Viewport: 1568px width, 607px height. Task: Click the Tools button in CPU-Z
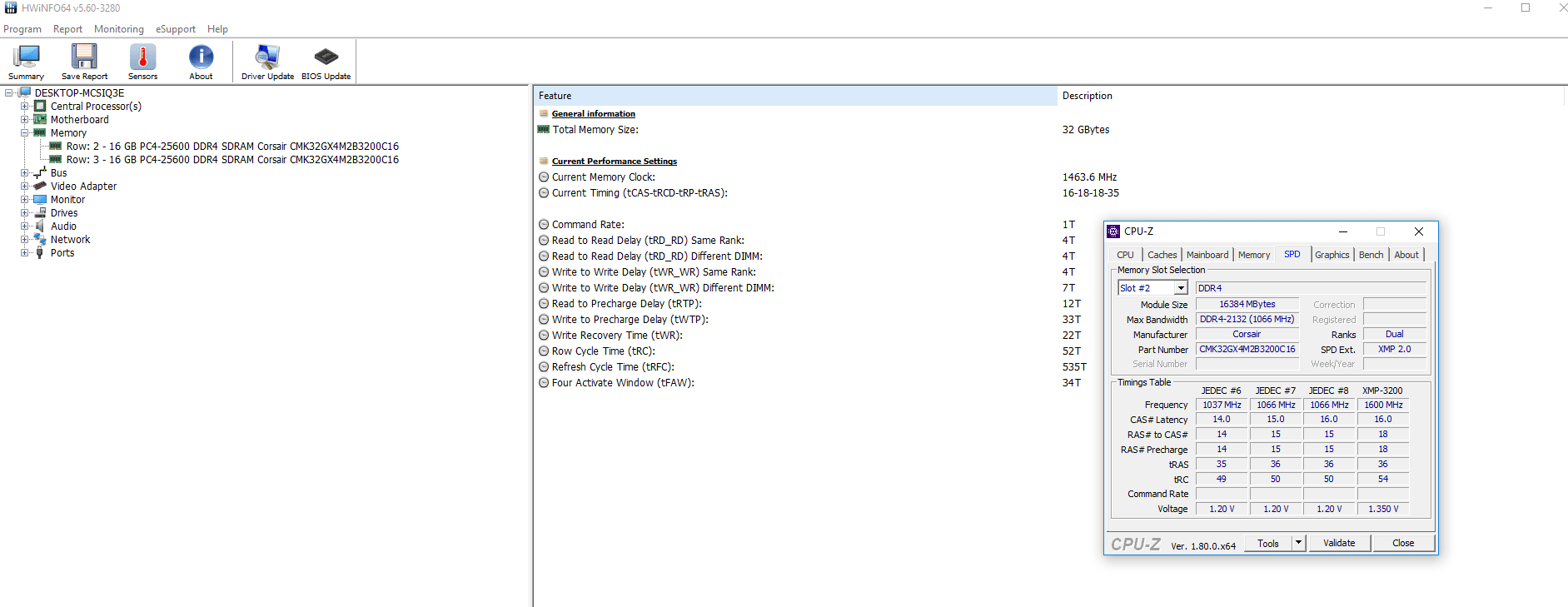pyautogui.click(x=1268, y=543)
